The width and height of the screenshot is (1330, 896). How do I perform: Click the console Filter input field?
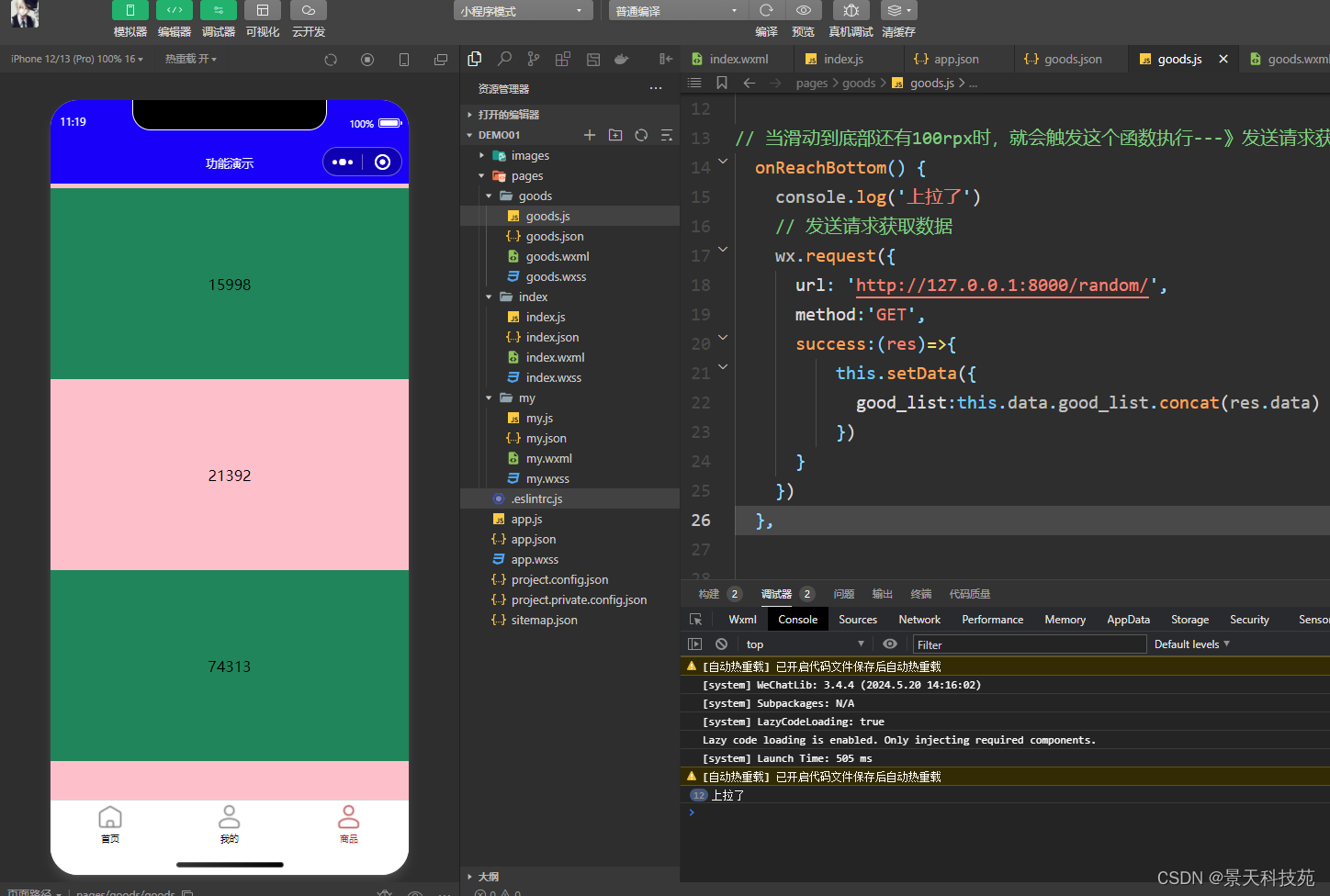click(x=1029, y=644)
